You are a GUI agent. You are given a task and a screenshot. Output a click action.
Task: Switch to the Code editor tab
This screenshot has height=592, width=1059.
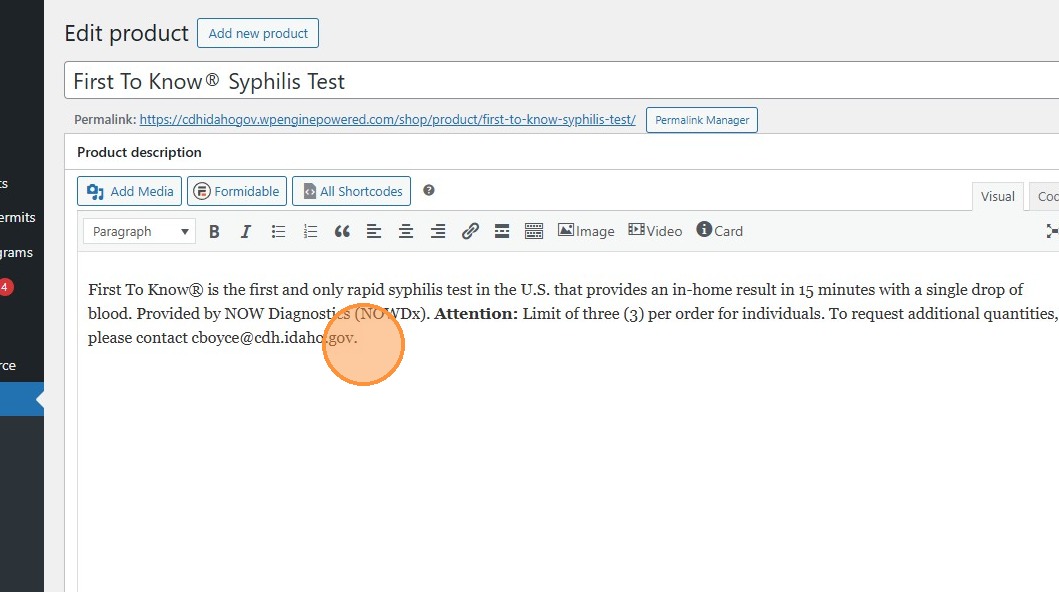1043,196
